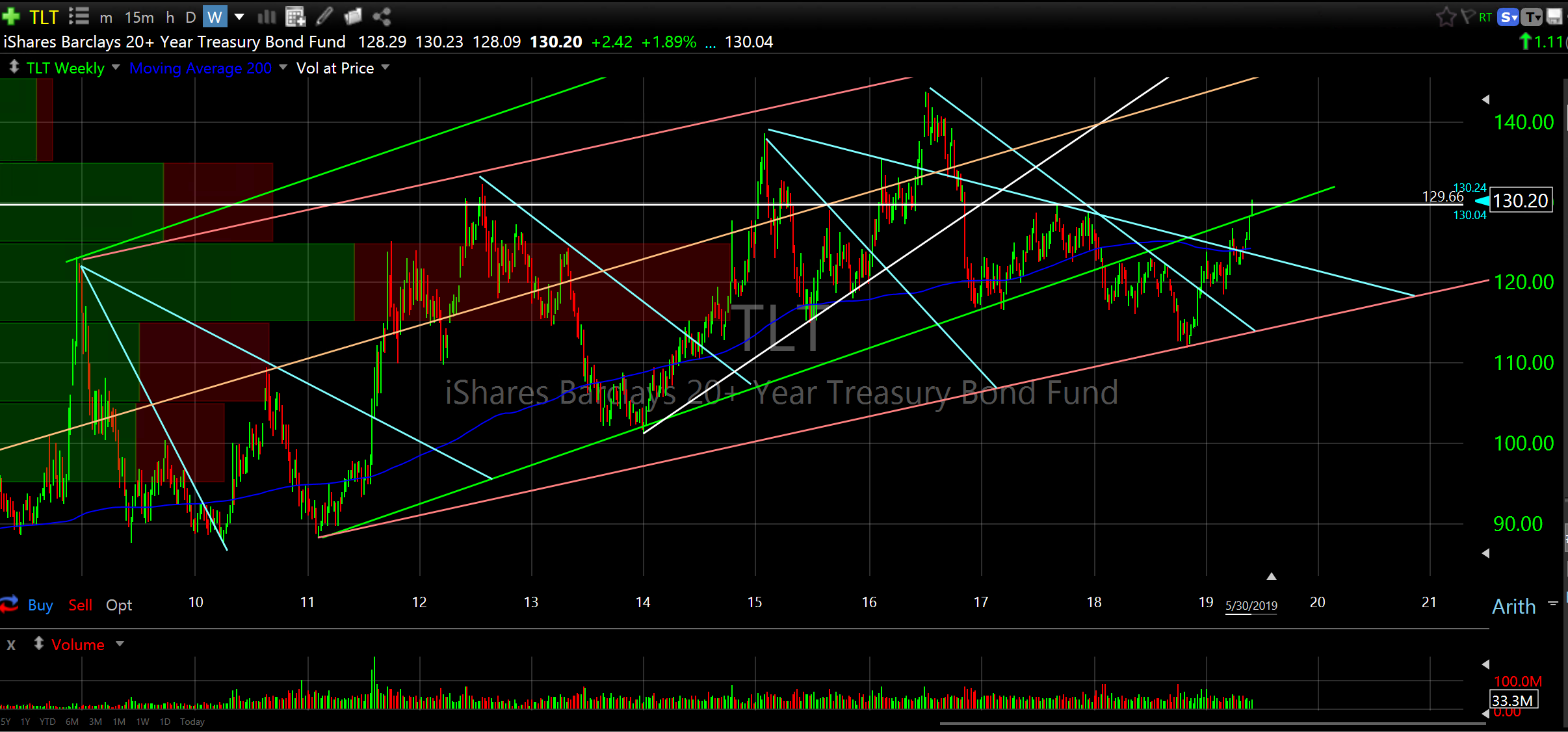This screenshot has width=1568, height=732.
Task: Toggle the Arith scale setting
Action: click(1513, 607)
